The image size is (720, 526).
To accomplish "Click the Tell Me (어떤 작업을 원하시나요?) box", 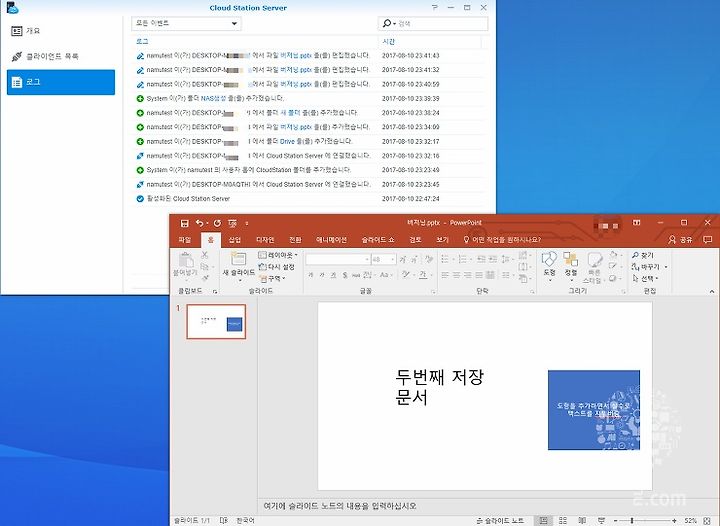I will tap(502, 240).
